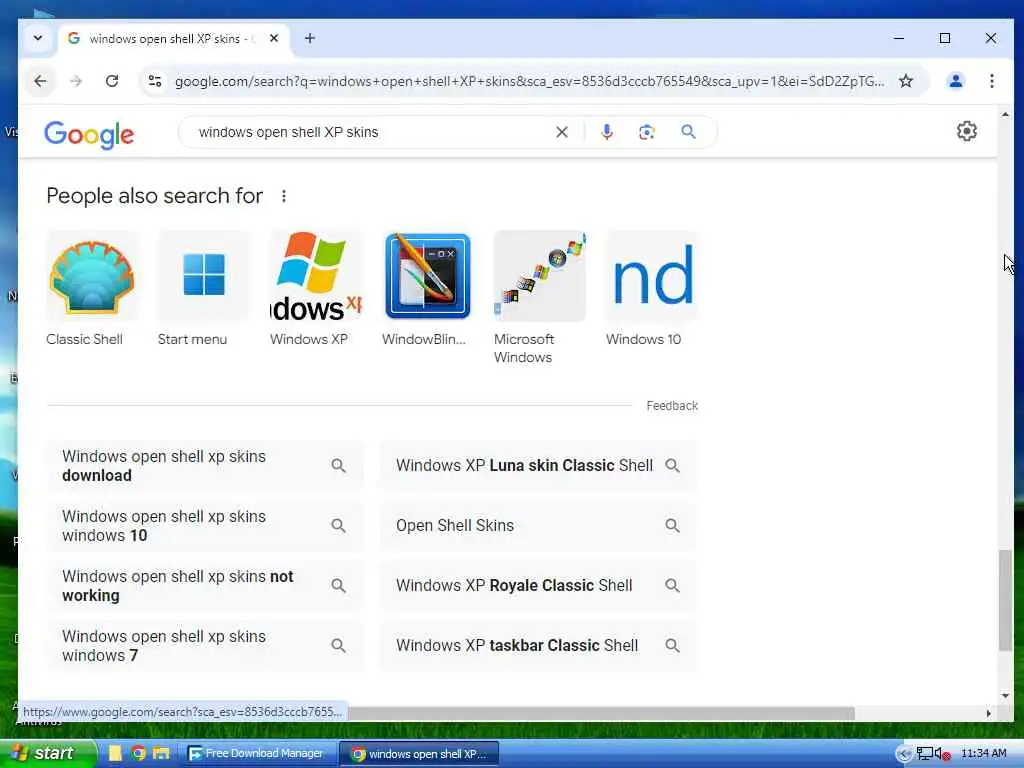Click the scroll-down arrow of the page
The height and width of the screenshot is (768, 1024).
click(x=1005, y=696)
